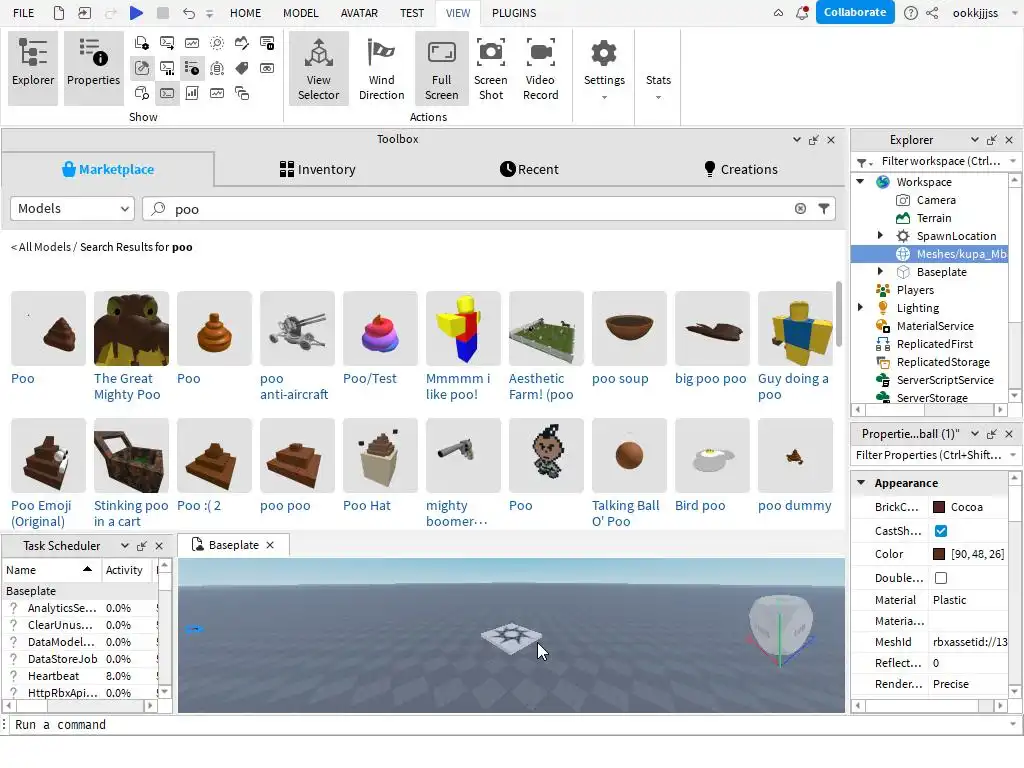Open Tag Editor icon
The height and width of the screenshot is (768, 1024).
[x=242, y=69]
